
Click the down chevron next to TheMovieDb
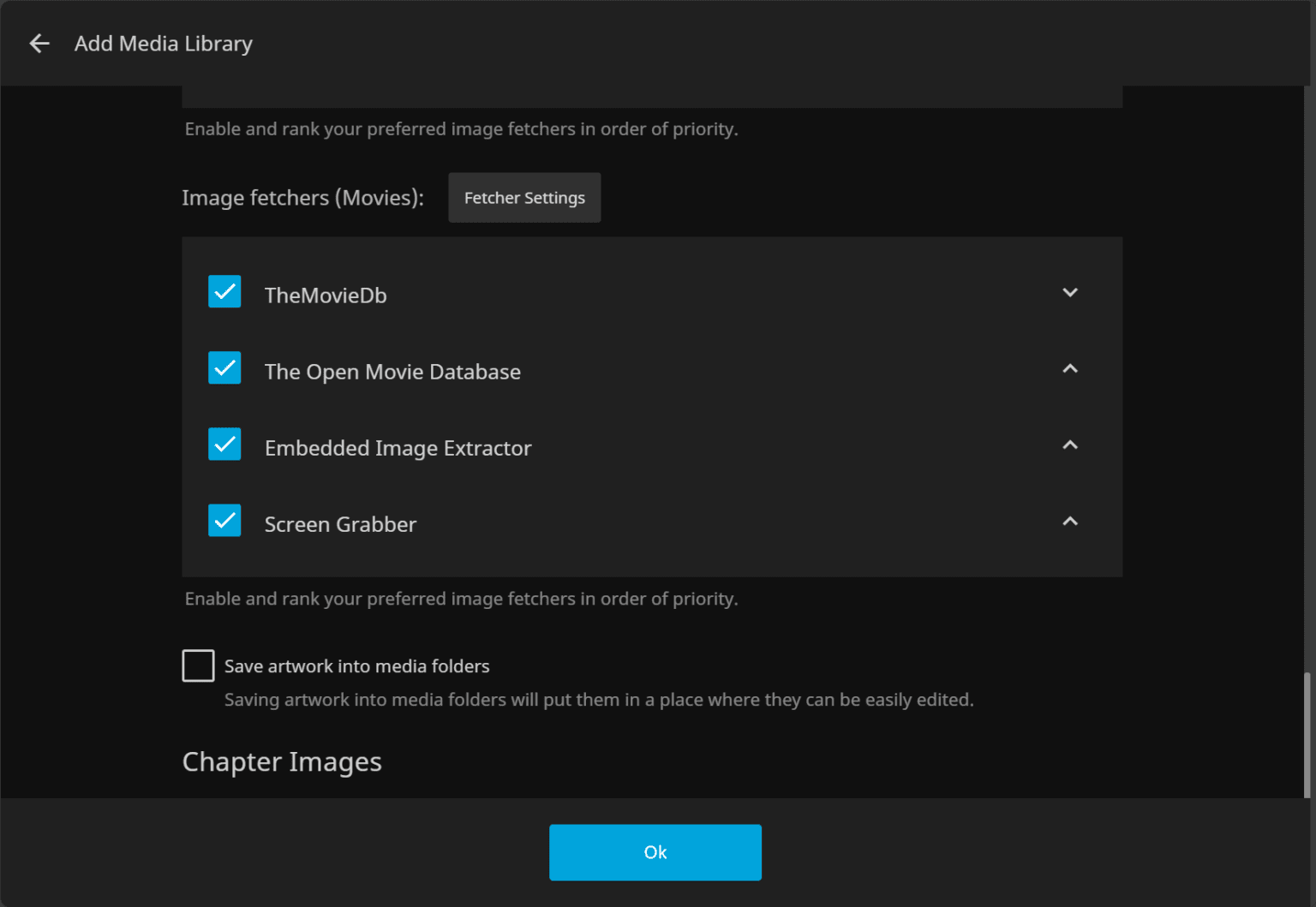tap(1070, 292)
